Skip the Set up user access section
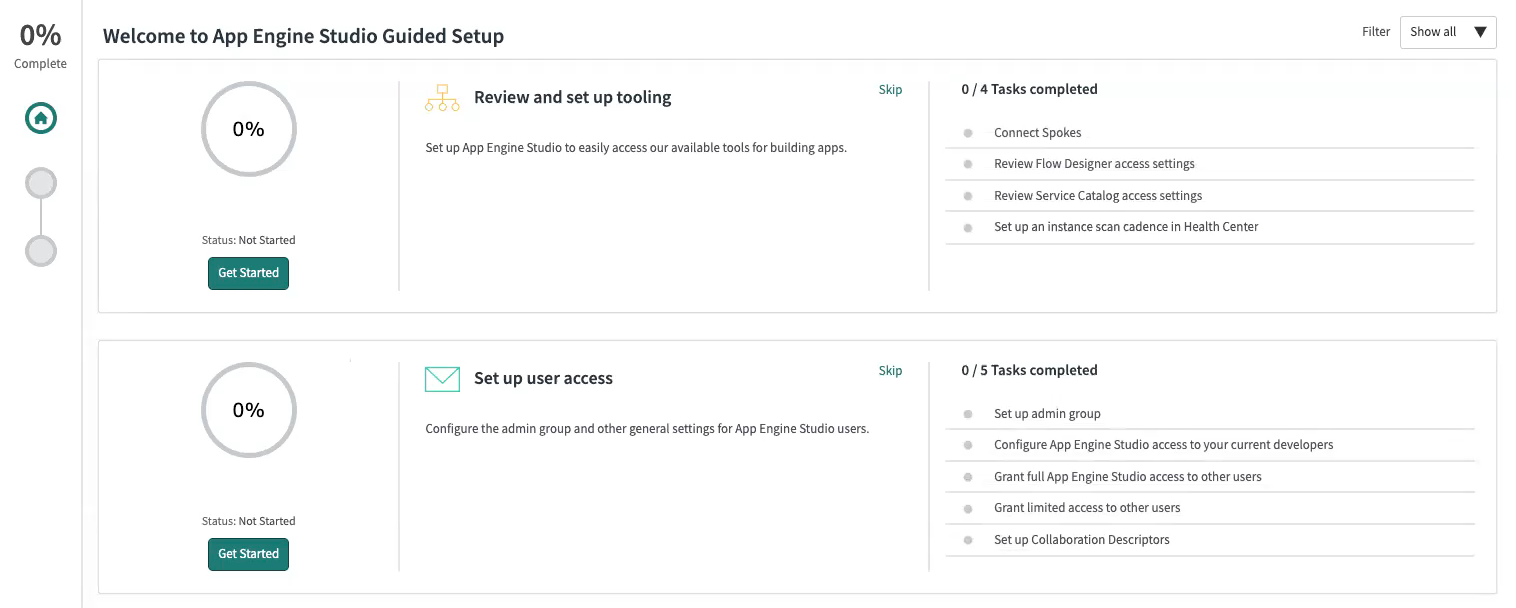Image resolution: width=1516 pixels, height=608 pixels. [x=890, y=371]
